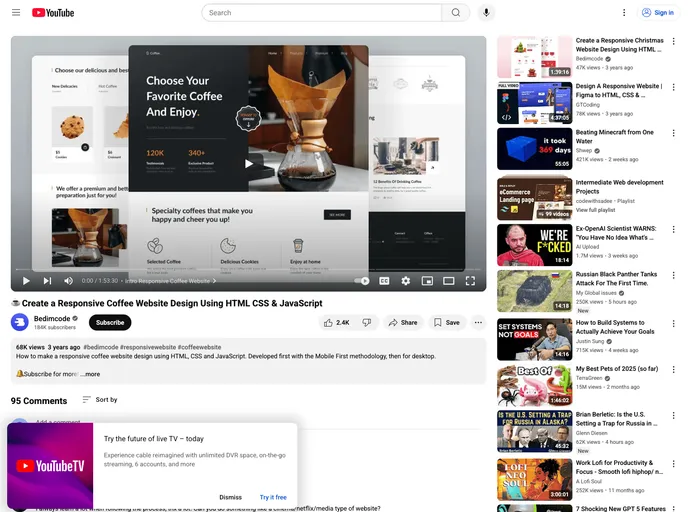Share the video
Viewport: 688px width, 512px height.
click(403, 322)
